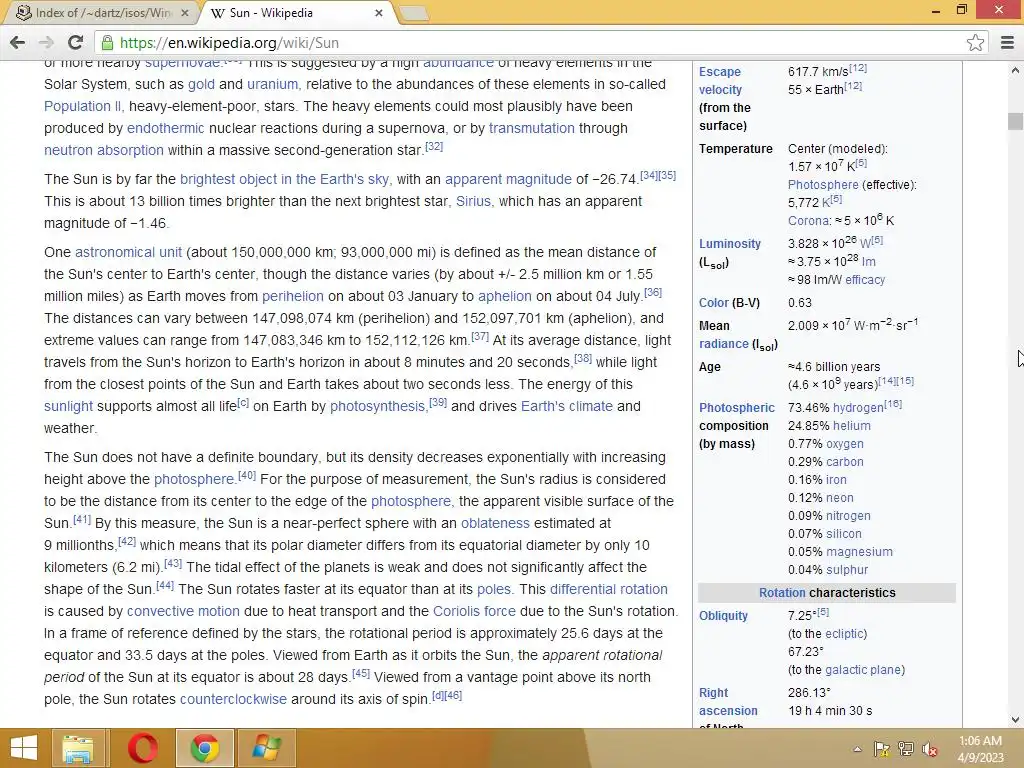Screen dimensions: 1024x768
Task: Open the ecliptic link
Action: pos(844,634)
